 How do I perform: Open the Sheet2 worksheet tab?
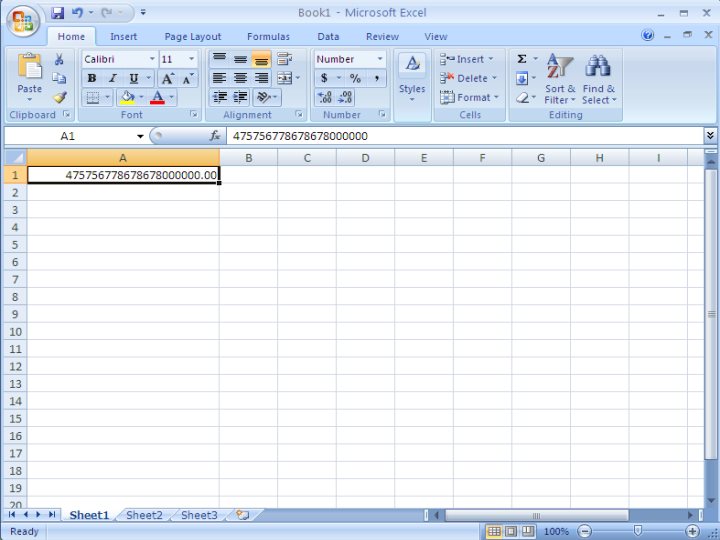[144, 515]
